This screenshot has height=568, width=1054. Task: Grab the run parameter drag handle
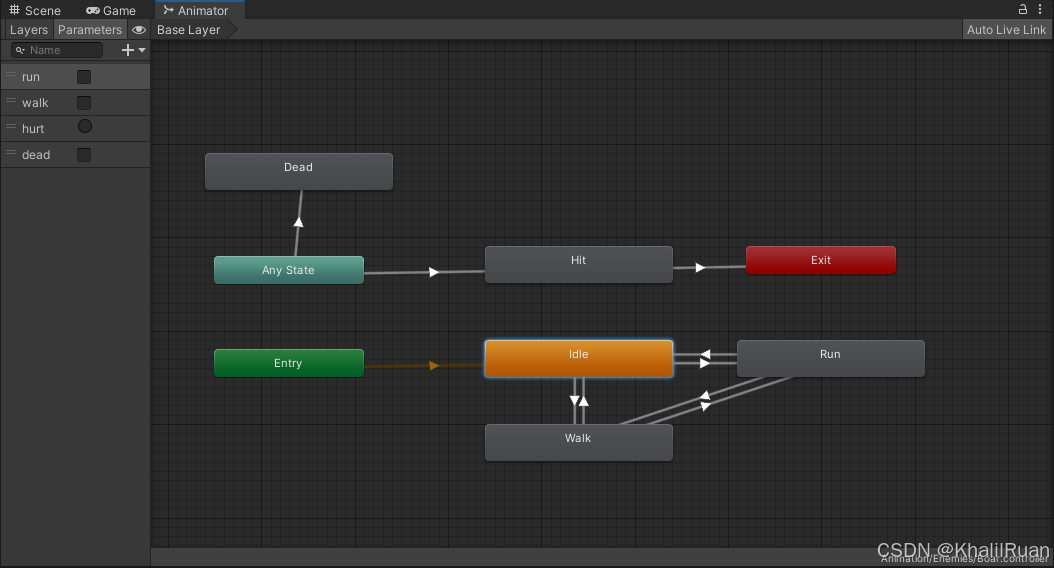[11, 75]
